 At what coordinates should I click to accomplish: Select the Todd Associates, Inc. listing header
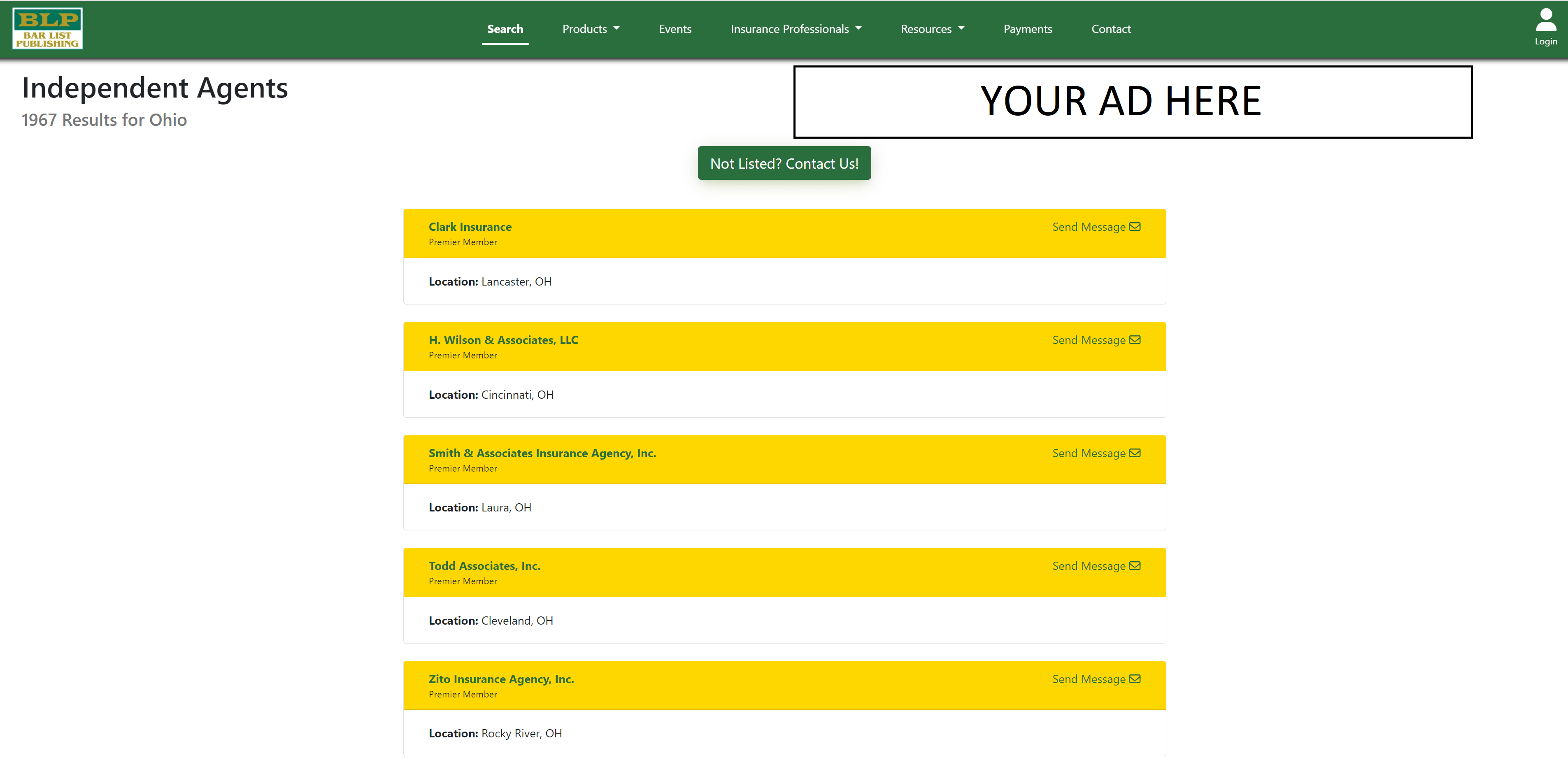(x=484, y=565)
